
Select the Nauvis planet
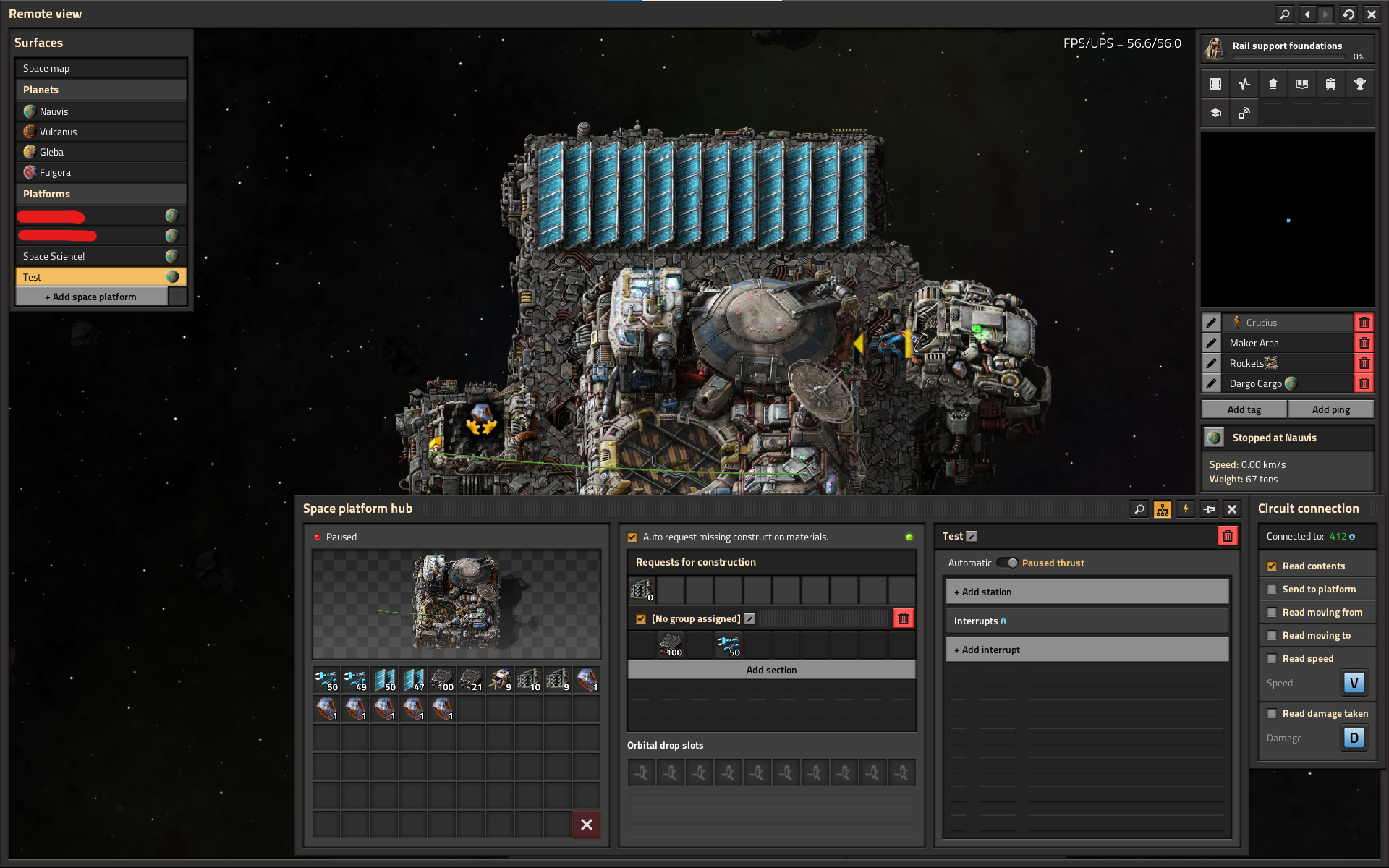pos(101,111)
